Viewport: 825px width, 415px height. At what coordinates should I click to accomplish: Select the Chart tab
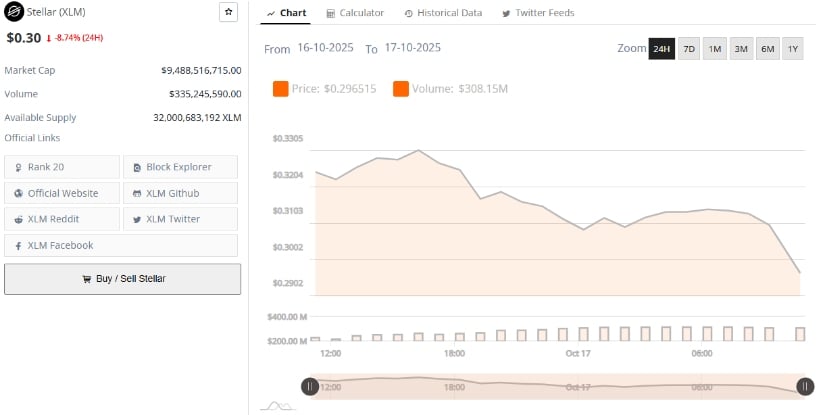tap(286, 13)
